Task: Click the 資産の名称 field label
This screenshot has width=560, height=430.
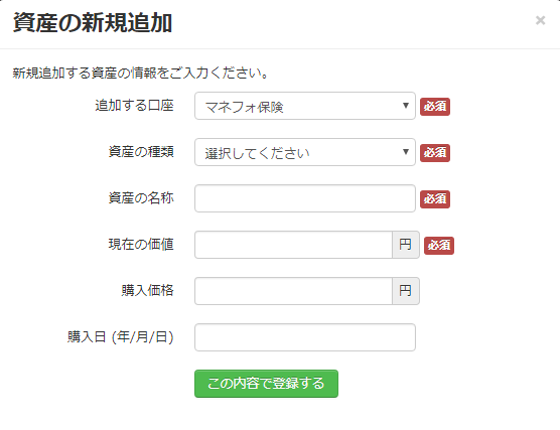Action: [x=141, y=198]
